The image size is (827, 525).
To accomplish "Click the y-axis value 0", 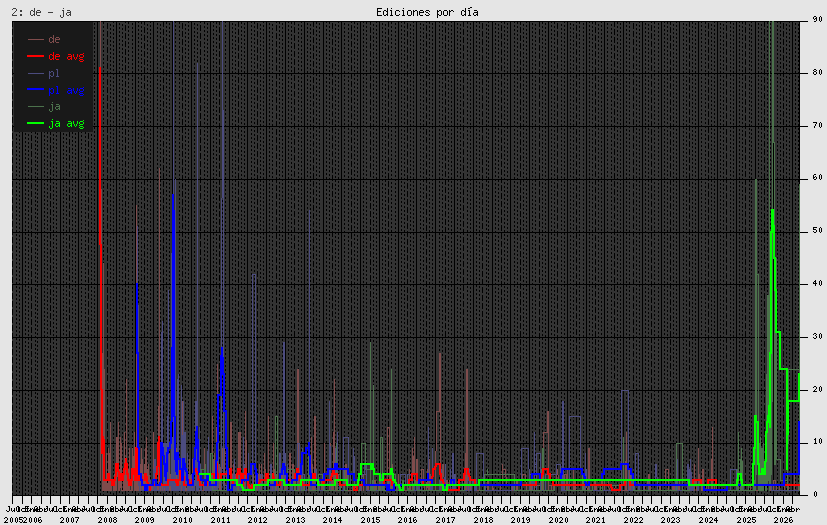I will tap(815, 494).
